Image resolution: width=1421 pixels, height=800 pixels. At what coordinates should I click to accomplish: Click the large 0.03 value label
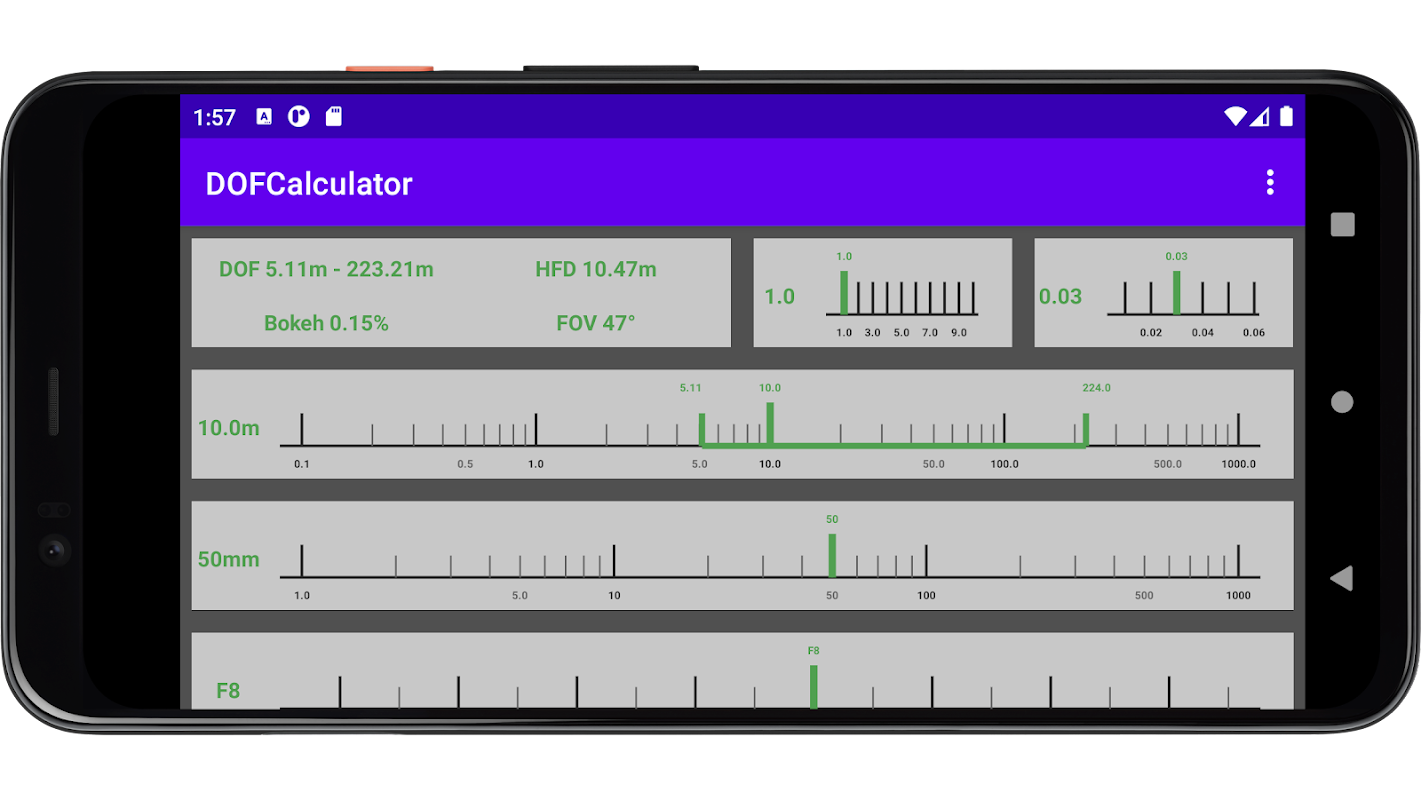[1060, 296]
